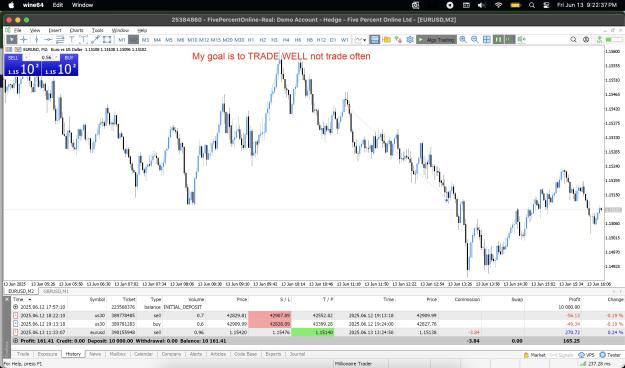Select the equidistant channel tool
The width and height of the screenshot is (625, 368).
(60, 39)
